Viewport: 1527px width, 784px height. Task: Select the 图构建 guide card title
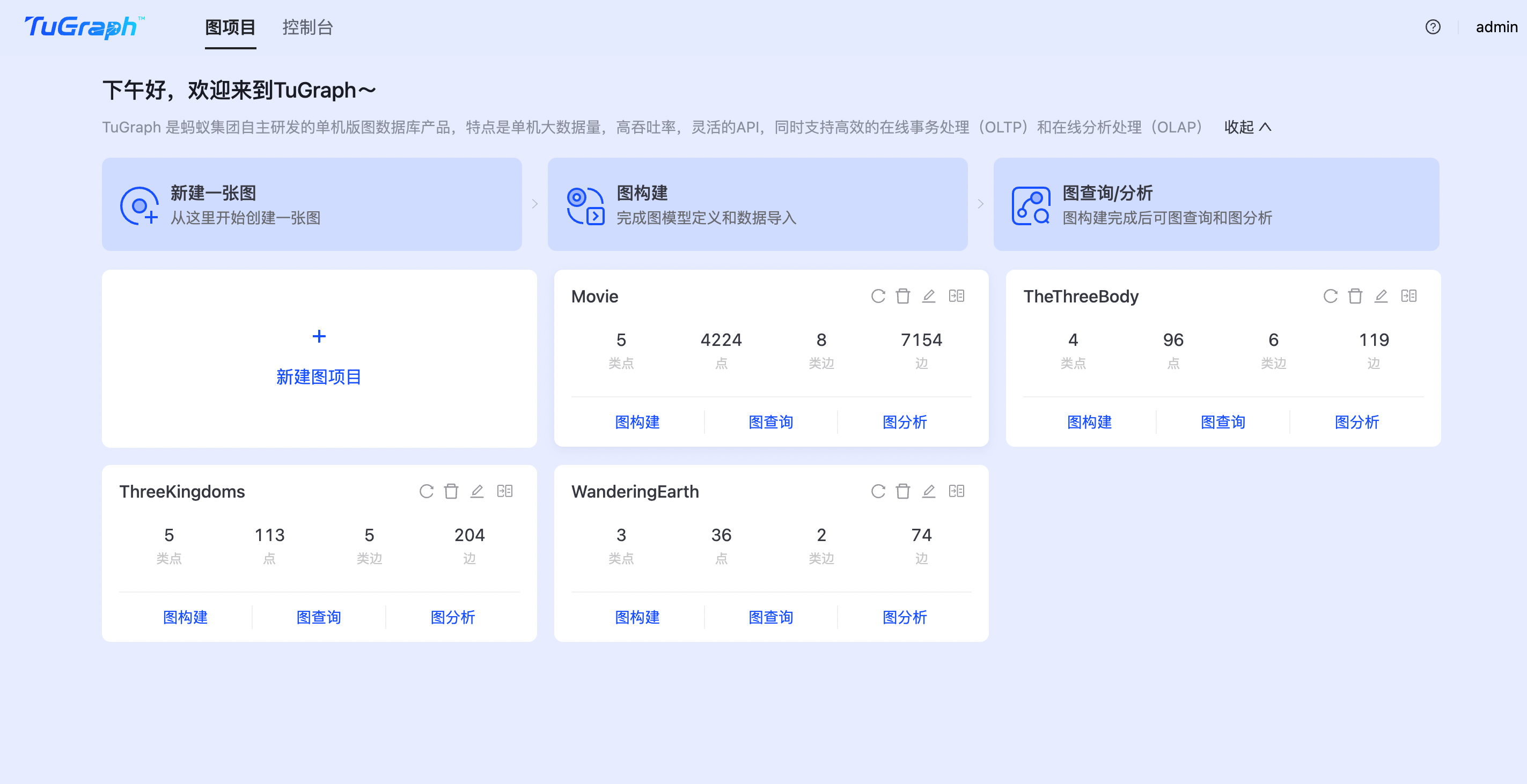642,193
